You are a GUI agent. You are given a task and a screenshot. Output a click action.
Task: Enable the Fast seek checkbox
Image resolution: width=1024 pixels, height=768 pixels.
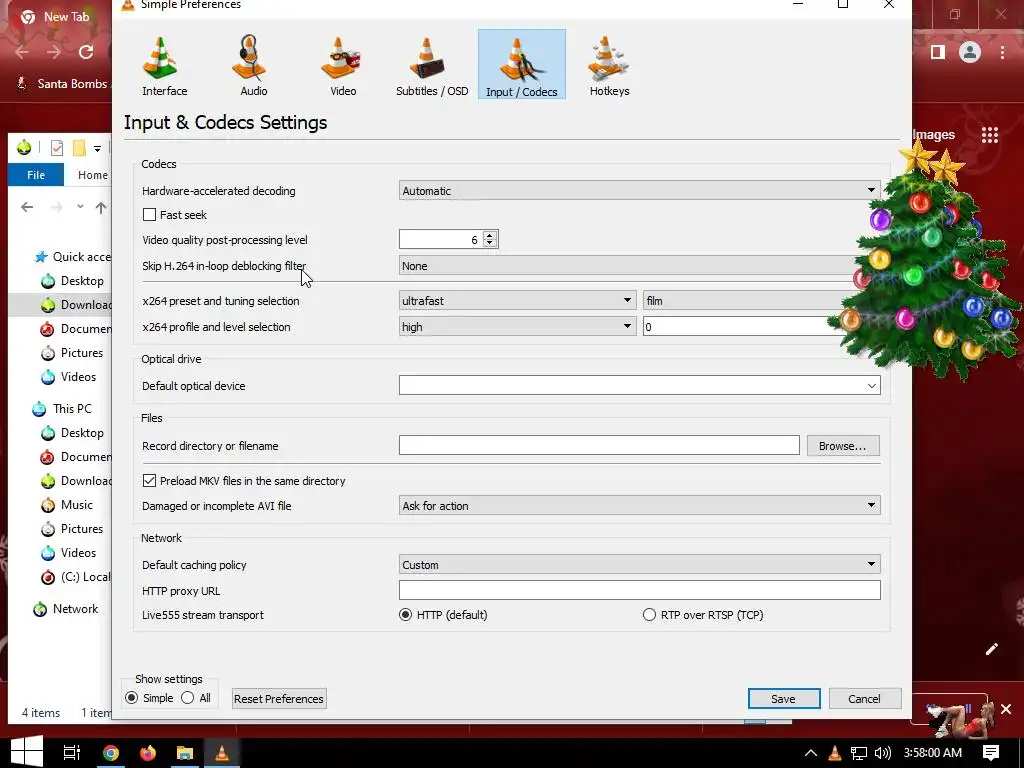(150, 215)
